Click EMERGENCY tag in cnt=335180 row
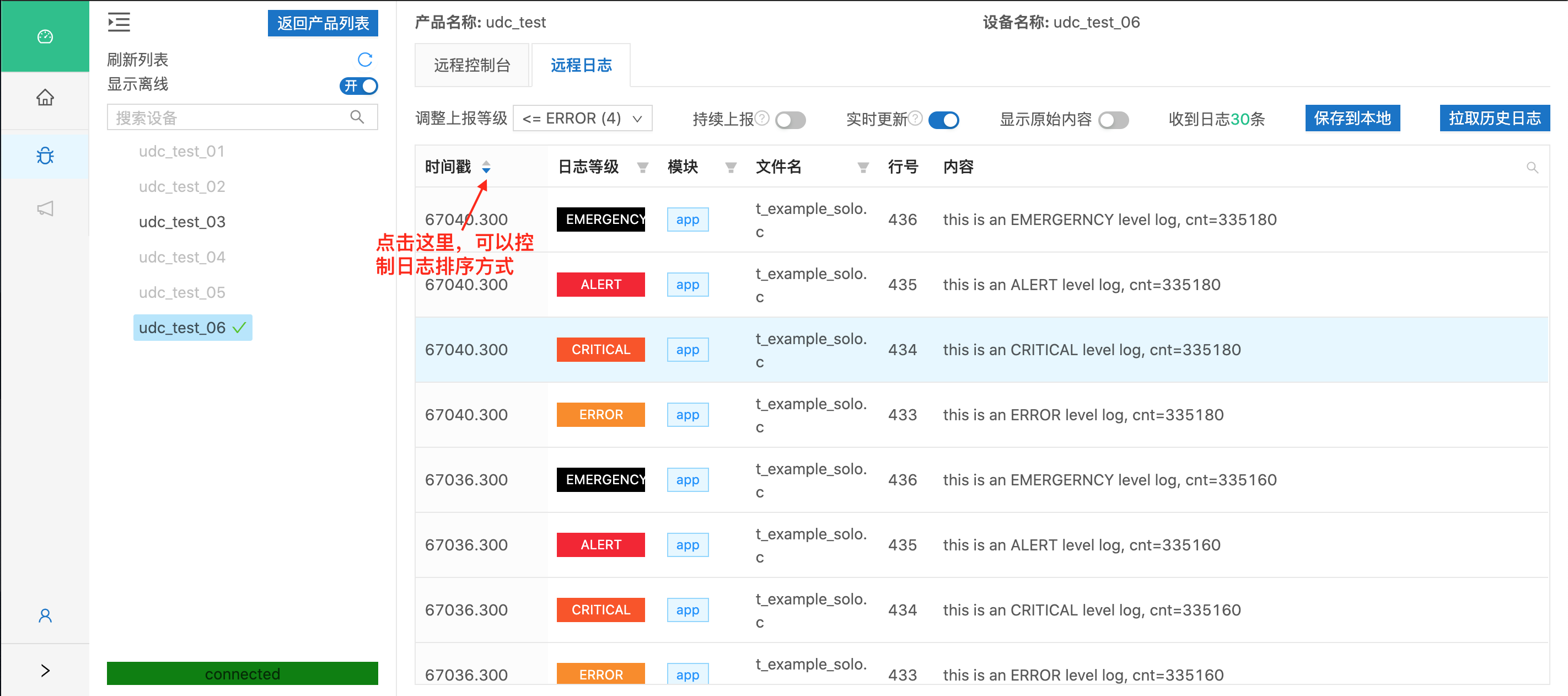The height and width of the screenshot is (696, 1568). [x=601, y=219]
